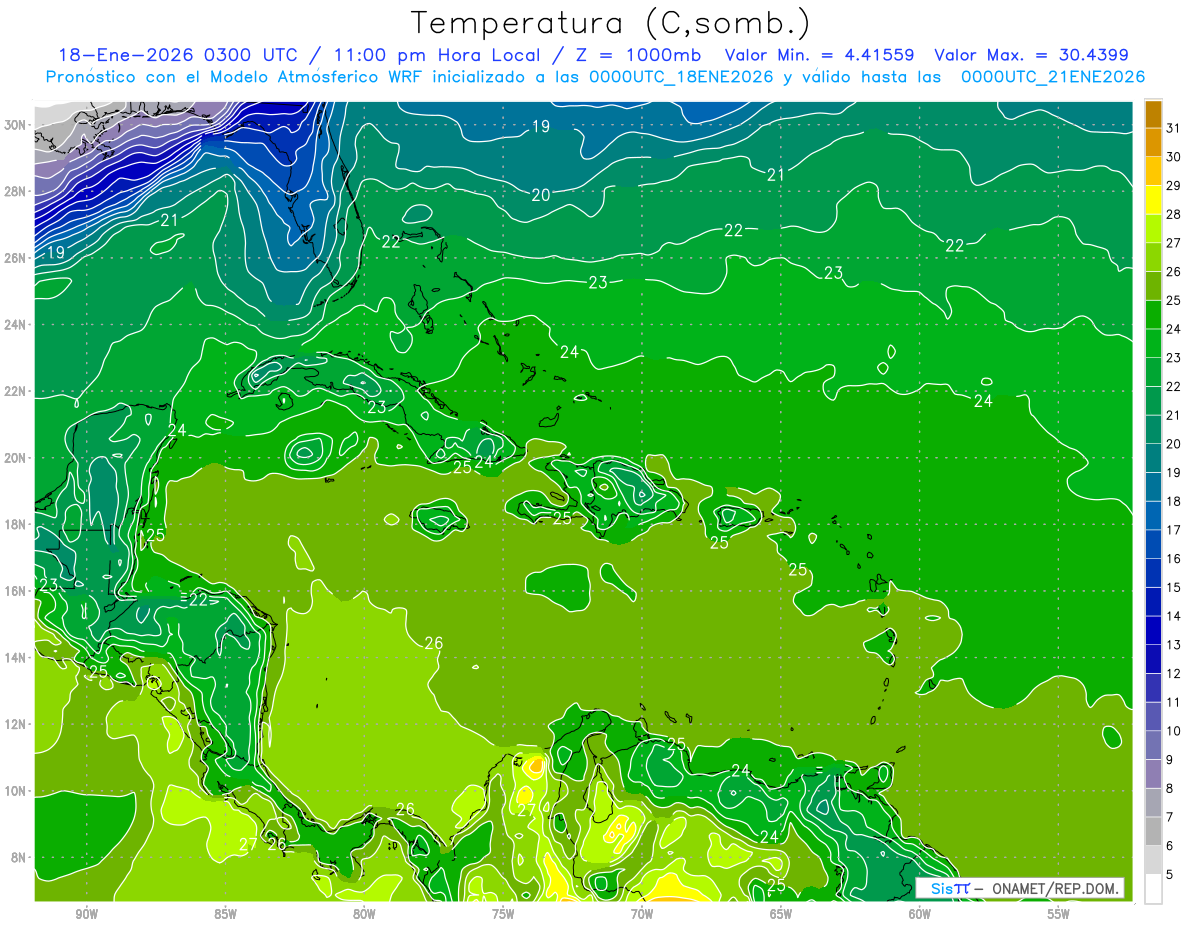
Task: Click the '14N' latitude label
Action: tap(15, 658)
